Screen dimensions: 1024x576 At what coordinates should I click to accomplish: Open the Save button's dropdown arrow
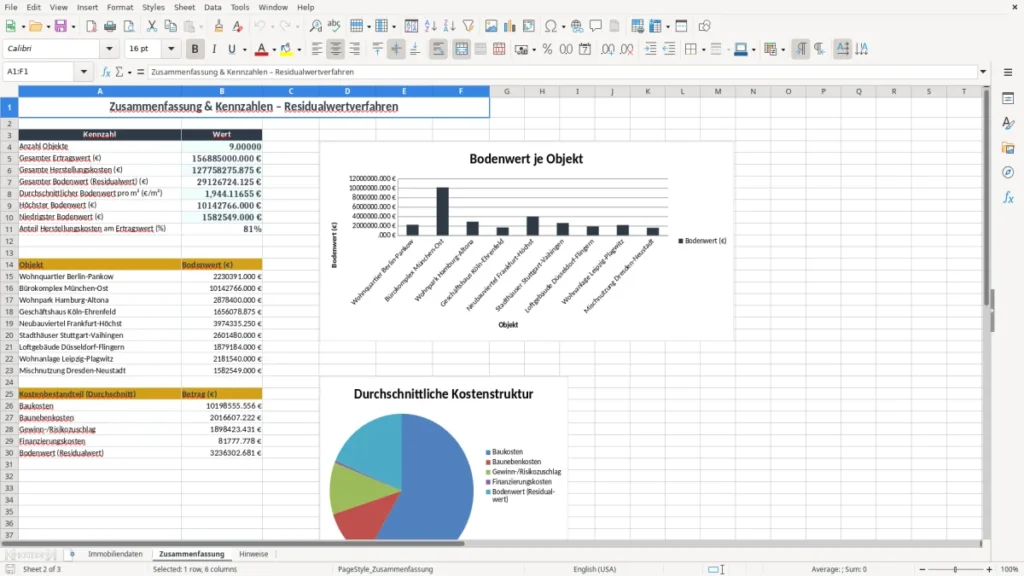73,27
